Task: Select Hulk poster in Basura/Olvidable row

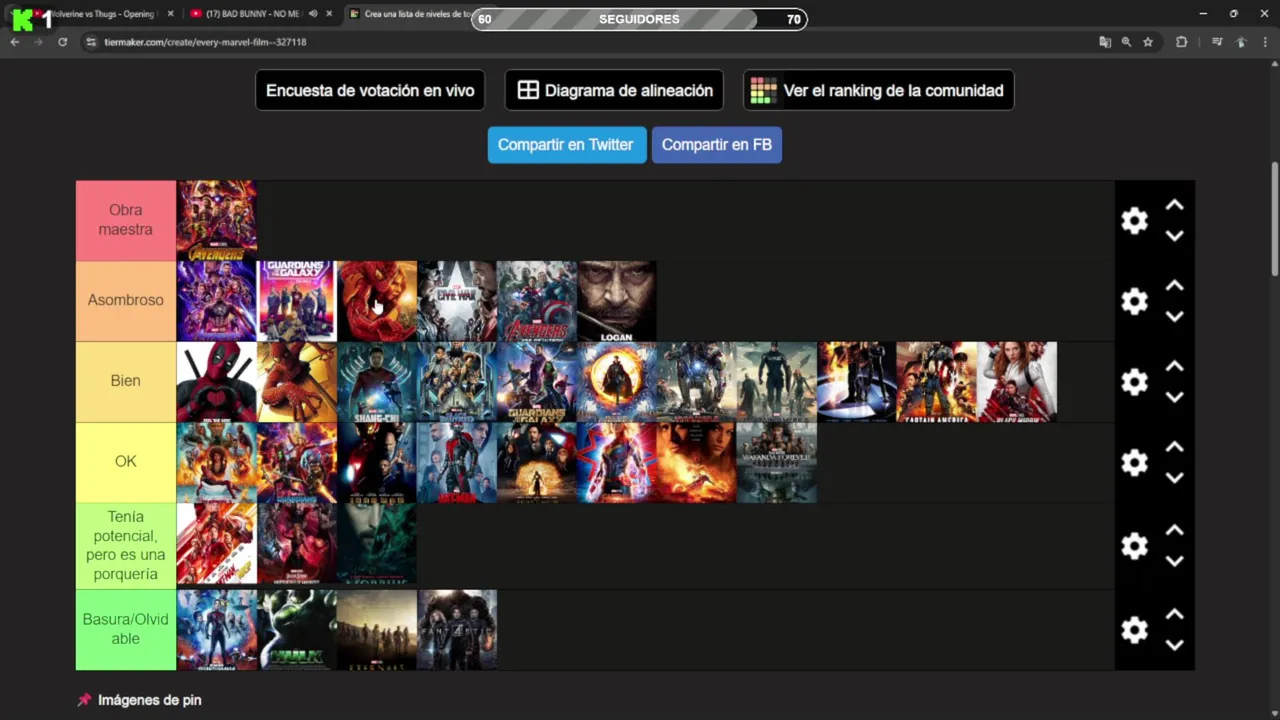Action: [297, 629]
